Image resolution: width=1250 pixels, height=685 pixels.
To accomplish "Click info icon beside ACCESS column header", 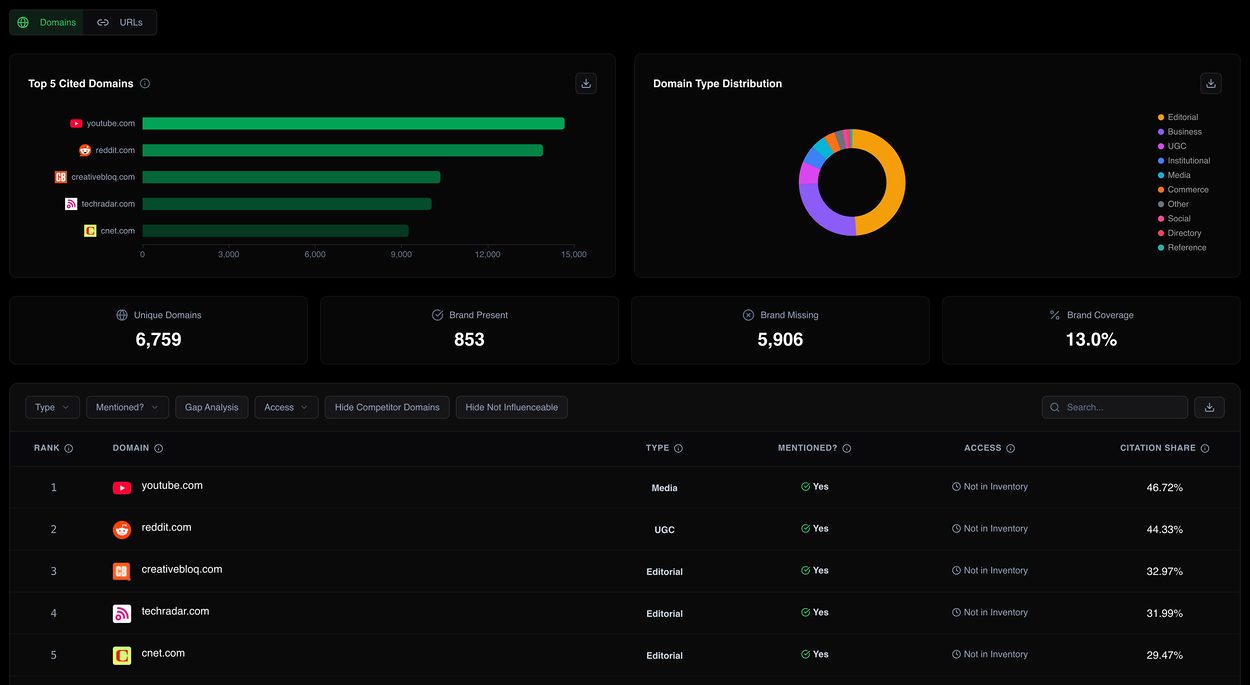I will [1011, 449].
